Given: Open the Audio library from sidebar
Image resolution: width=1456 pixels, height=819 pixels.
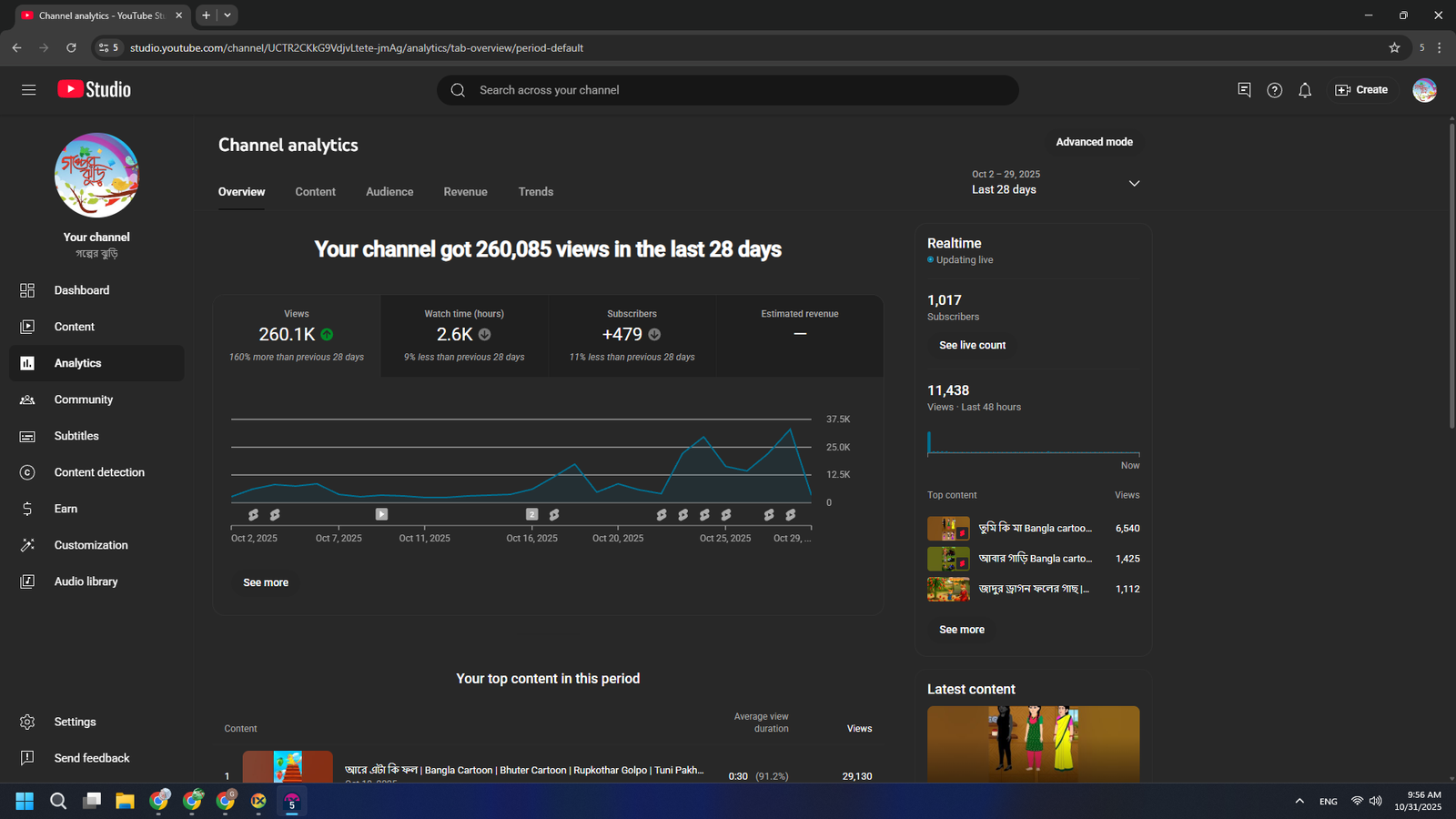Looking at the screenshot, I should 86,581.
